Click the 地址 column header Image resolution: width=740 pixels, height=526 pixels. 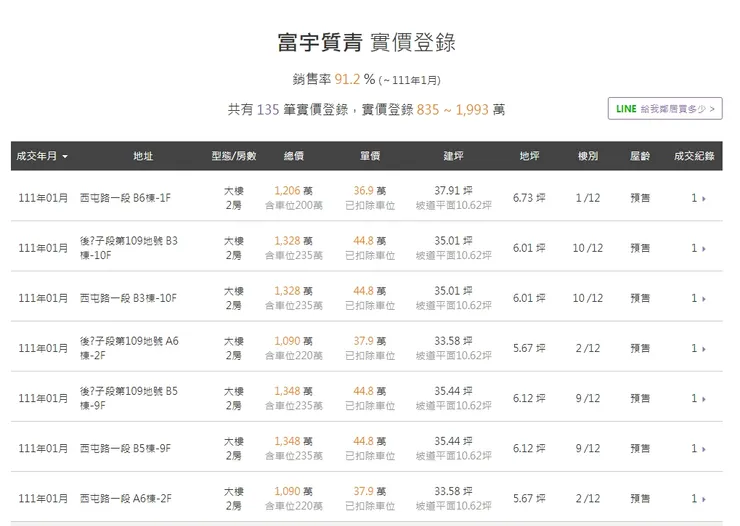click(143, 156)
